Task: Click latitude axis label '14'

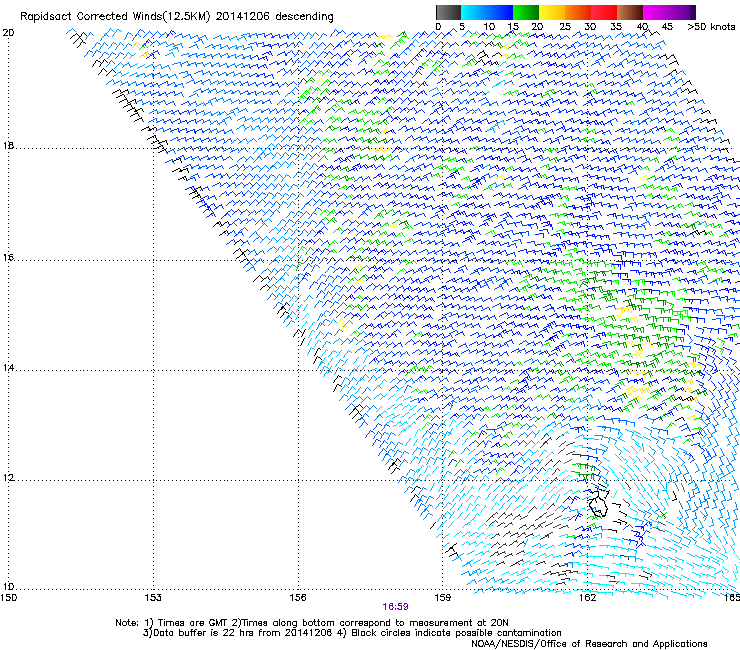Action: click(x=8, y=367)
